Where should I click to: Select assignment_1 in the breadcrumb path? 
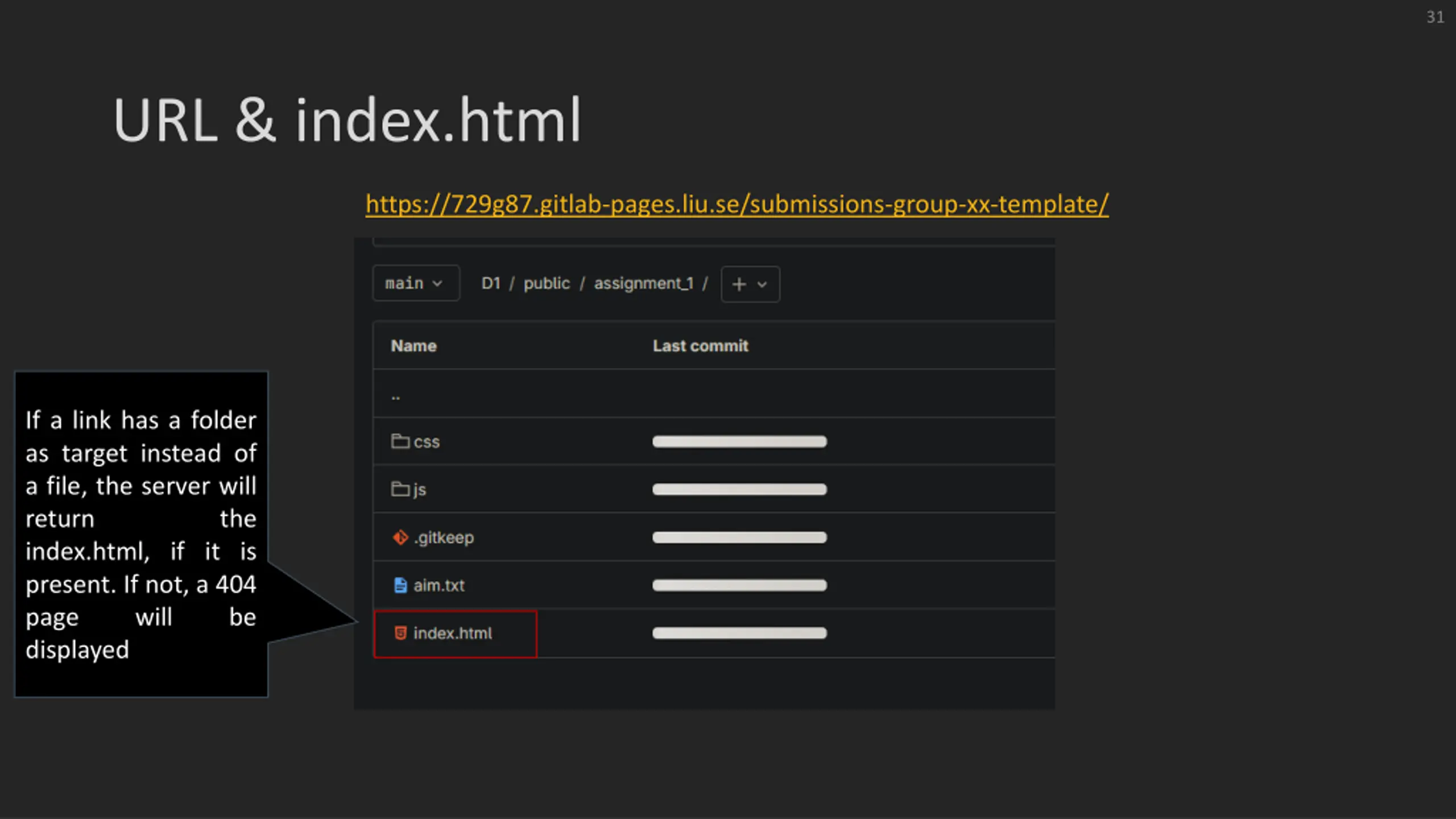pyautogui.click(x=643, y=283)
